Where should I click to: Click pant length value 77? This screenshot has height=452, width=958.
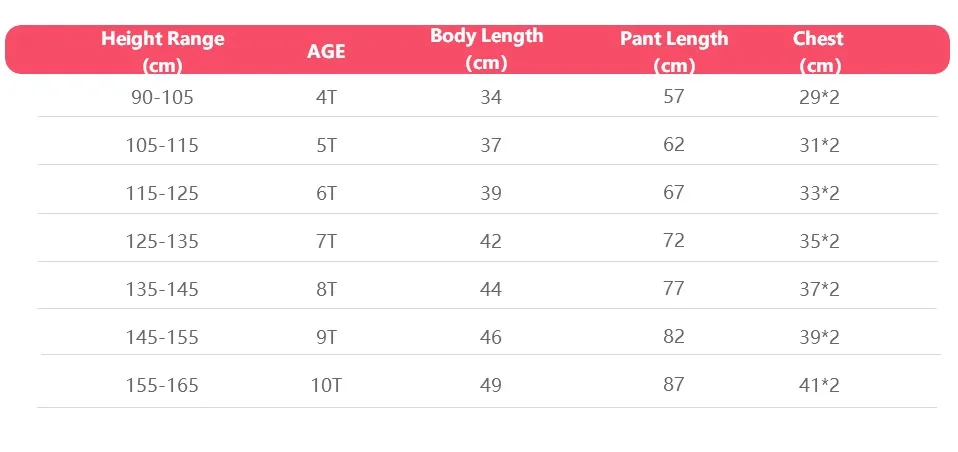tap(674, 288)
